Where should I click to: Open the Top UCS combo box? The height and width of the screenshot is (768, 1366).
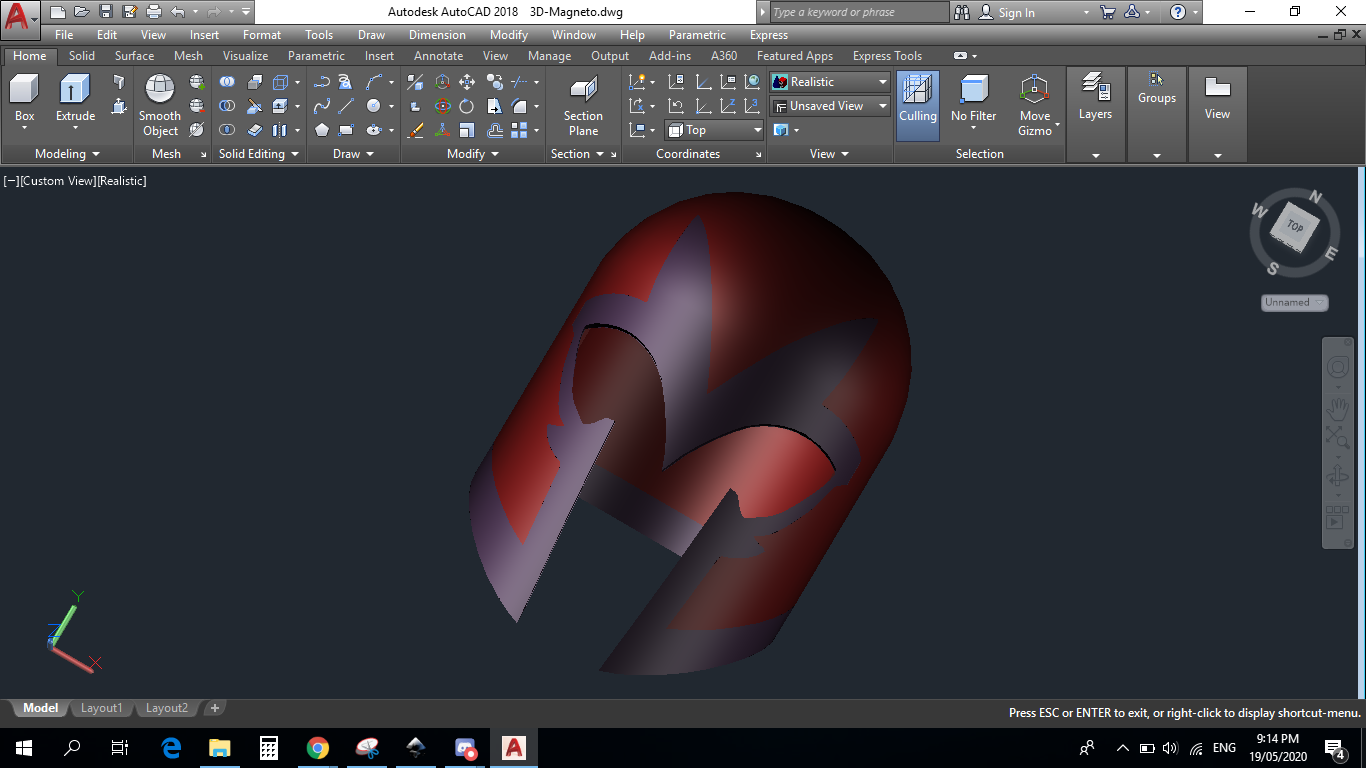715,130
